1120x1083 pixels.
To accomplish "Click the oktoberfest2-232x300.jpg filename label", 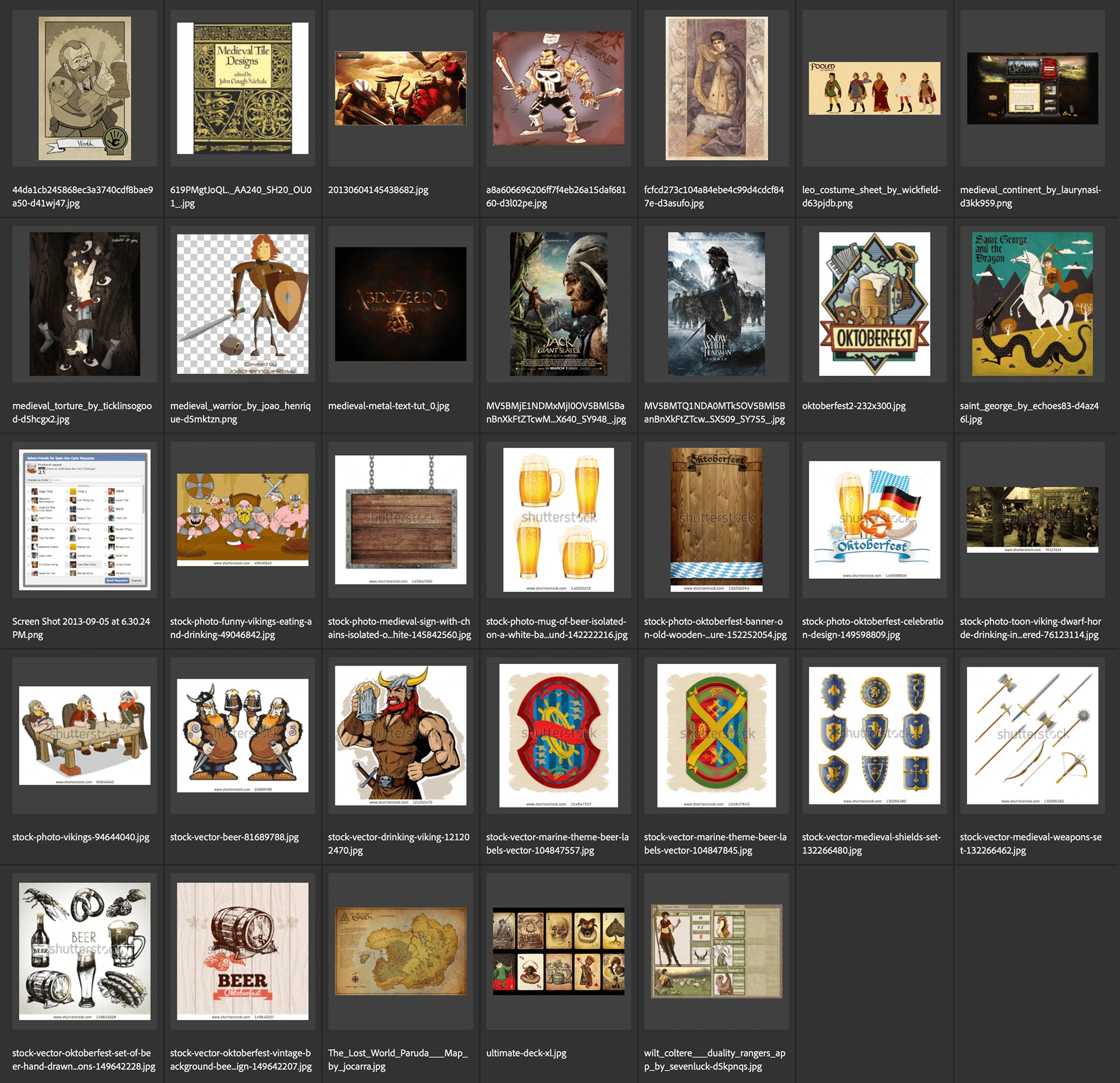I will point(853,406).
